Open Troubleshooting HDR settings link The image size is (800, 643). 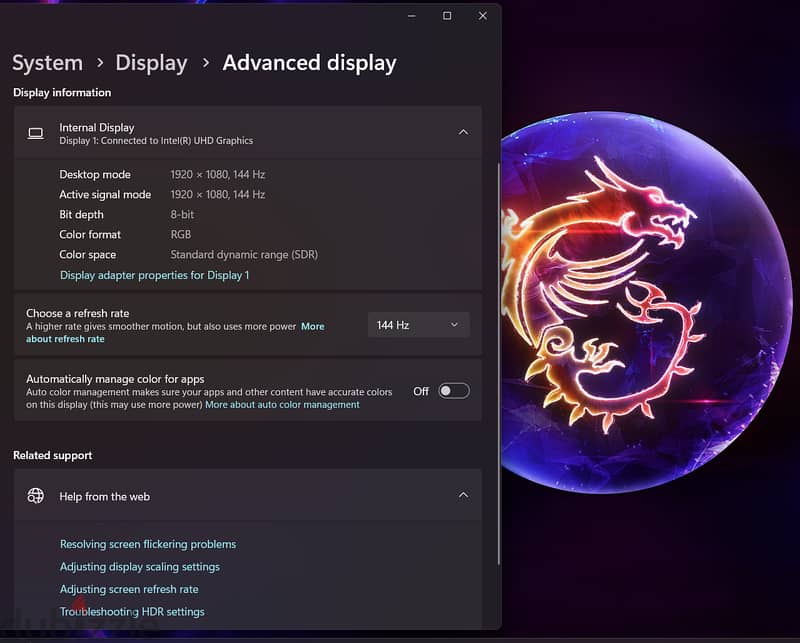coord(132,612)
